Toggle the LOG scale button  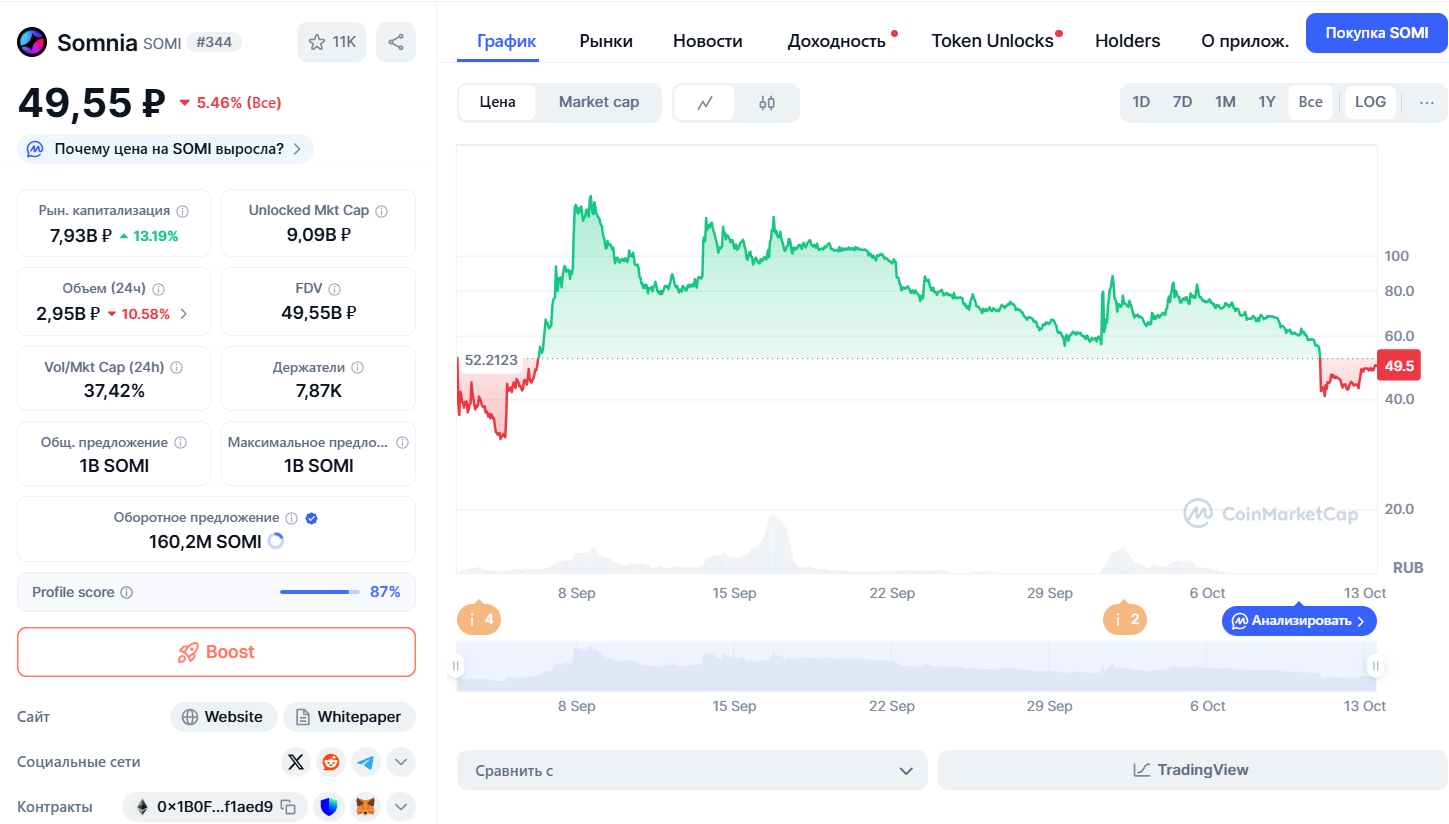click(x=1370, y=102)
